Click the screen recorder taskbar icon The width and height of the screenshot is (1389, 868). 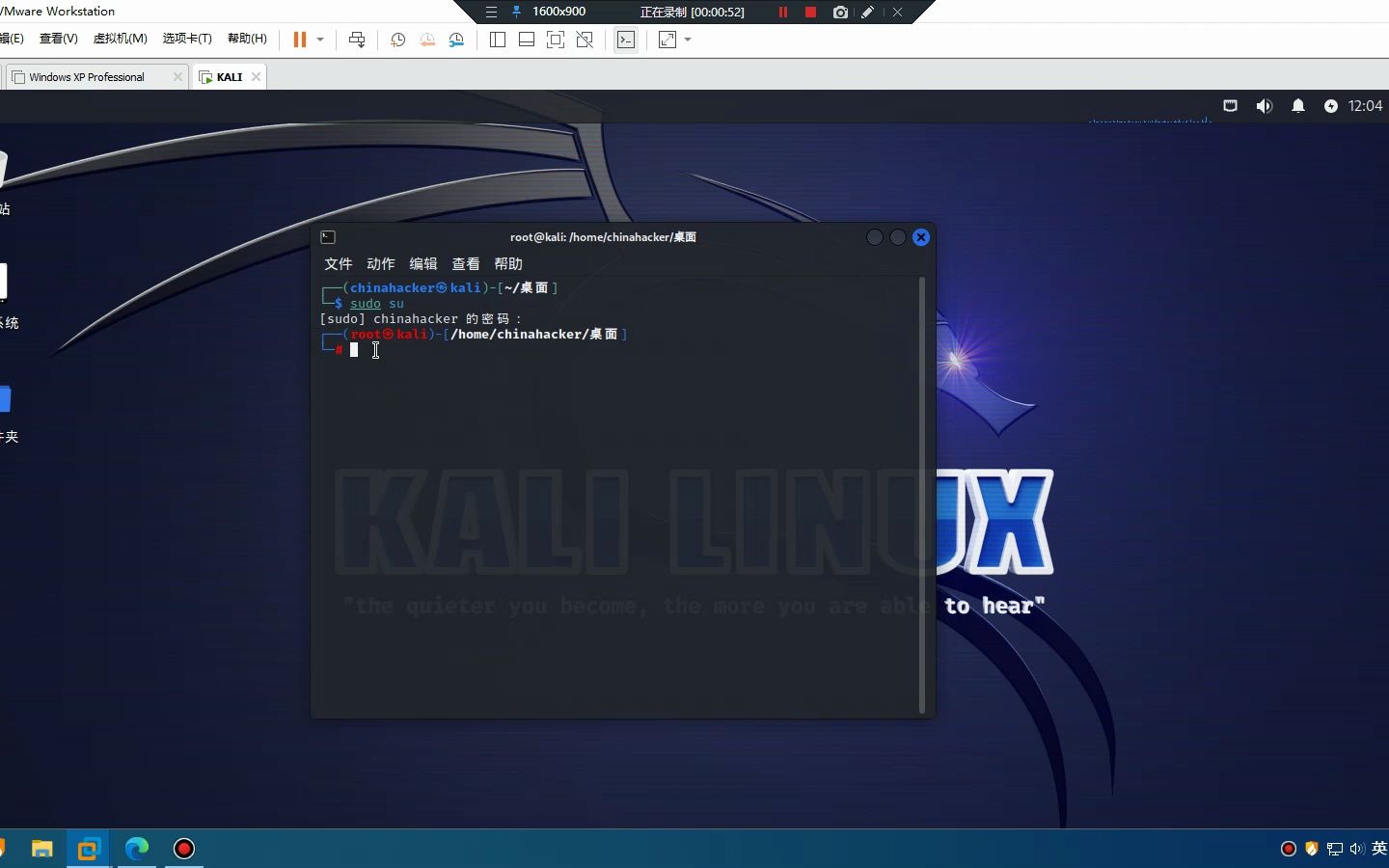[x=184, y=849]
